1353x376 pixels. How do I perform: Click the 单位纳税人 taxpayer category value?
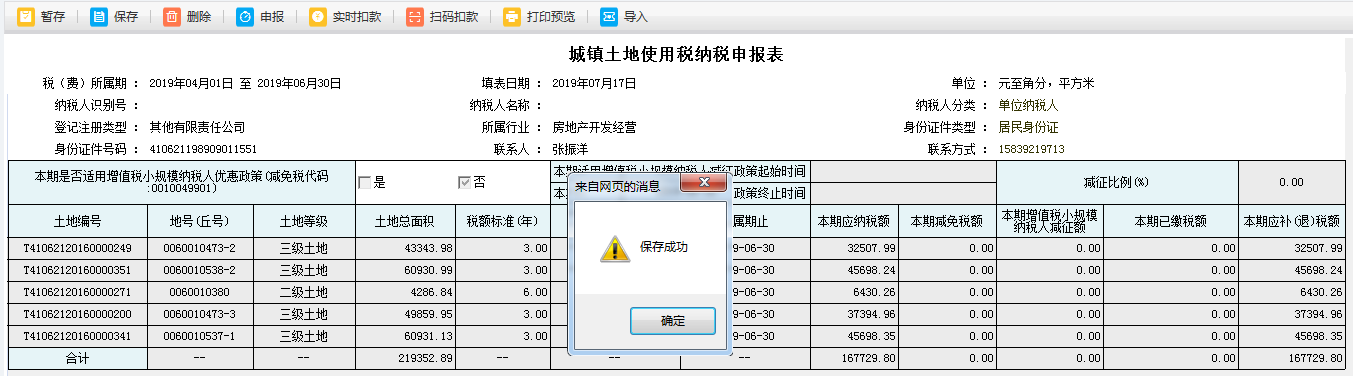(1028, 105)
